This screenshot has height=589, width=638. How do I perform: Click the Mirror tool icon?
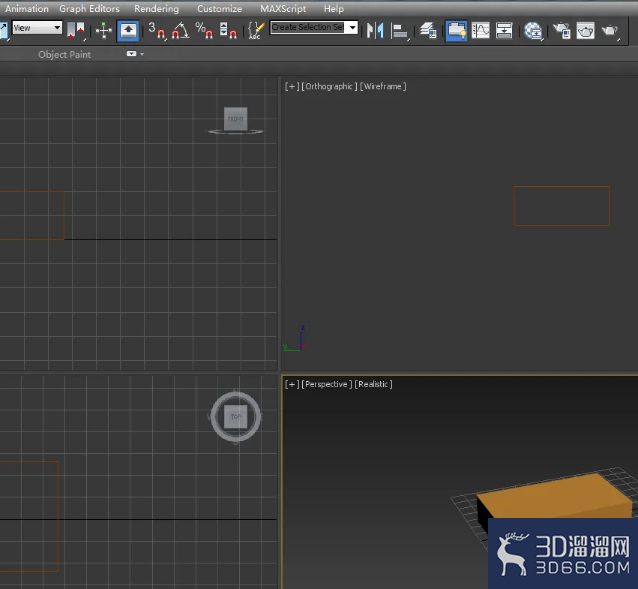pos(375,31)
